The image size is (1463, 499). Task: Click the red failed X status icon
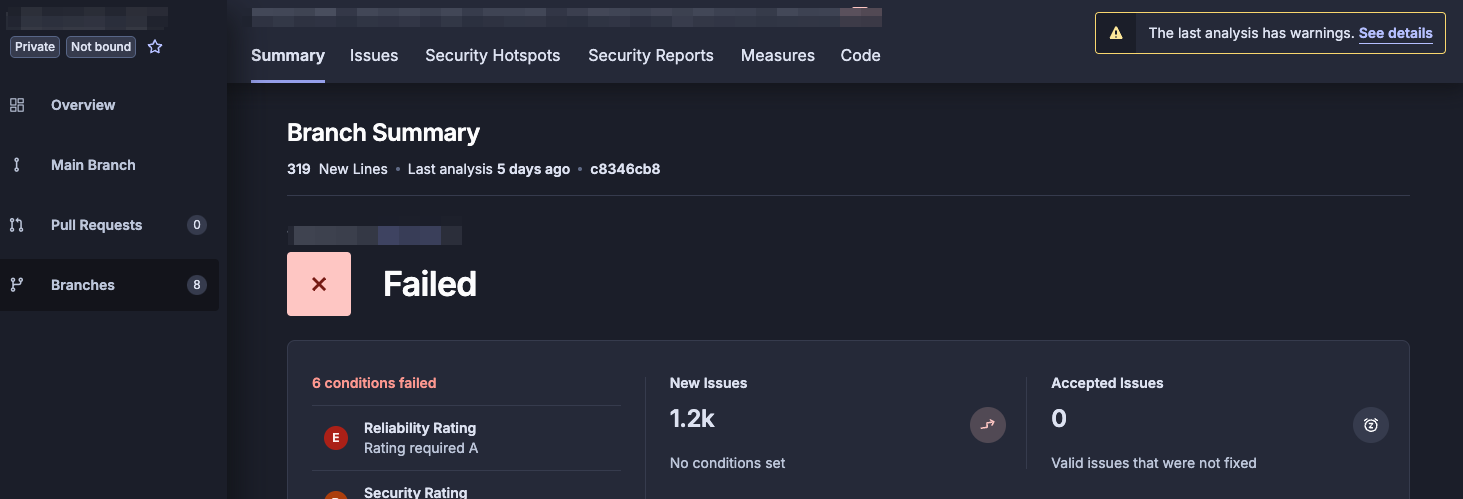319,284
